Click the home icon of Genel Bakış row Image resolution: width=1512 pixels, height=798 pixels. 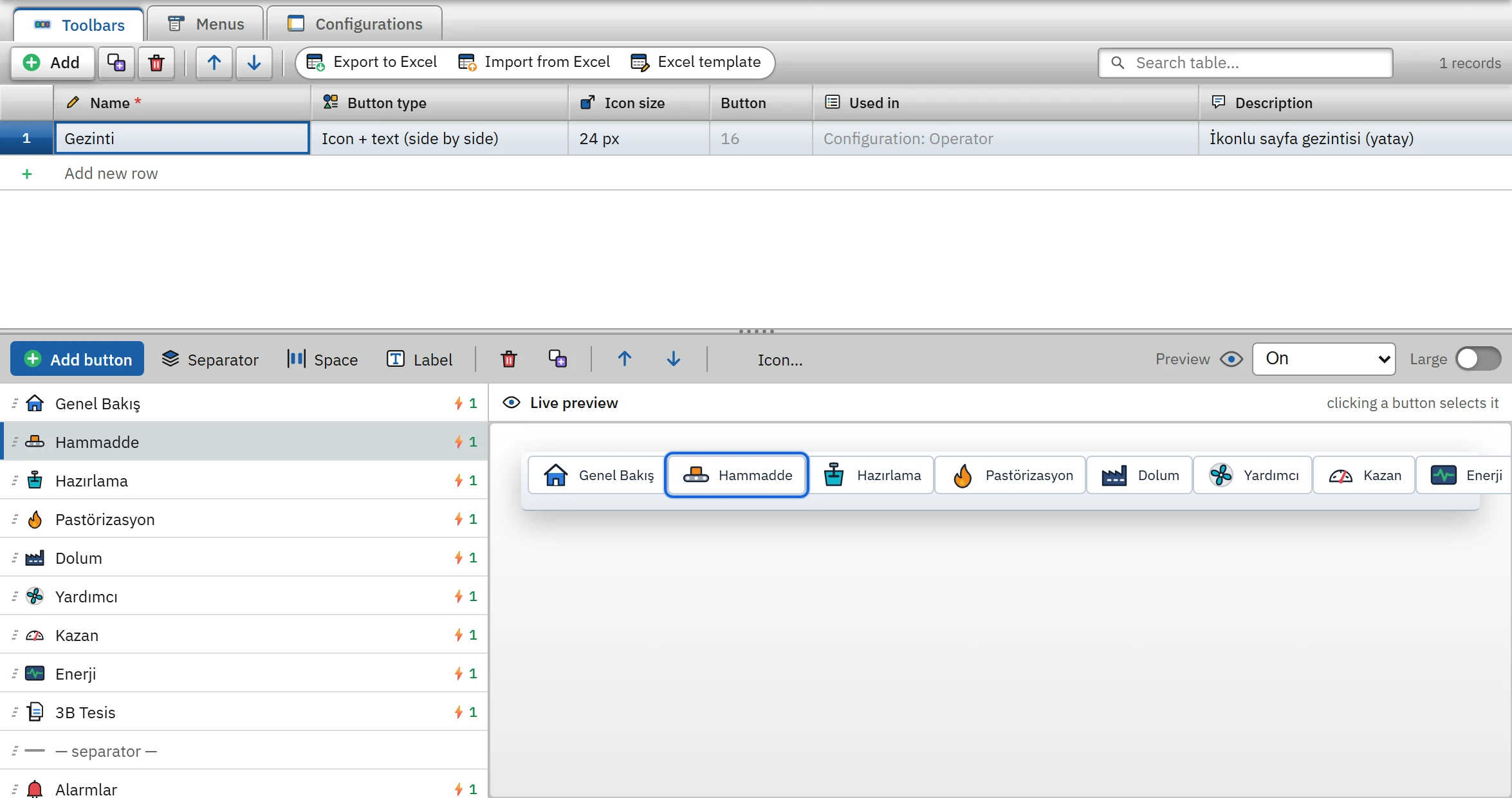tap(35, 404)
